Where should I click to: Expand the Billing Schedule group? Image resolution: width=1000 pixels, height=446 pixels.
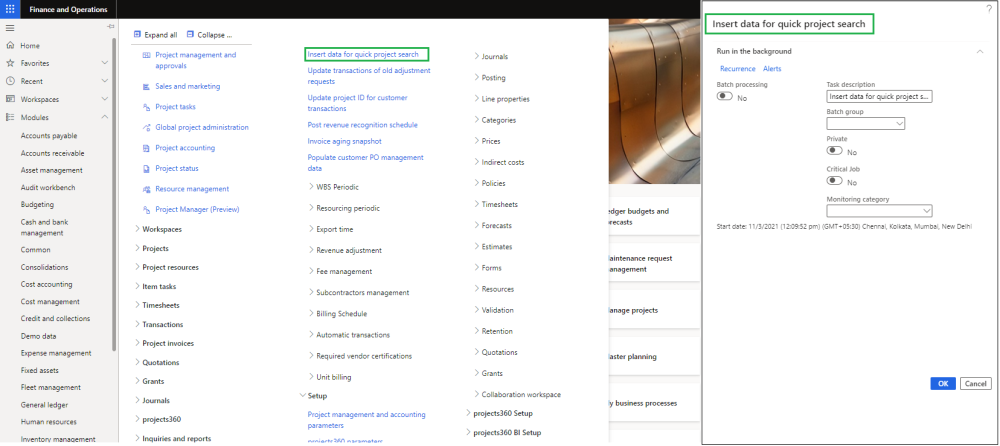point(311,314)
